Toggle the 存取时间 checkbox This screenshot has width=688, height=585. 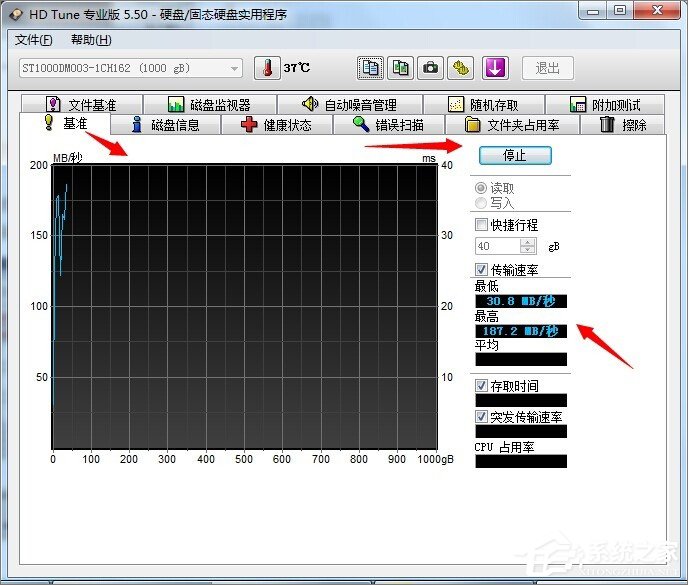[x=481, y=385]
